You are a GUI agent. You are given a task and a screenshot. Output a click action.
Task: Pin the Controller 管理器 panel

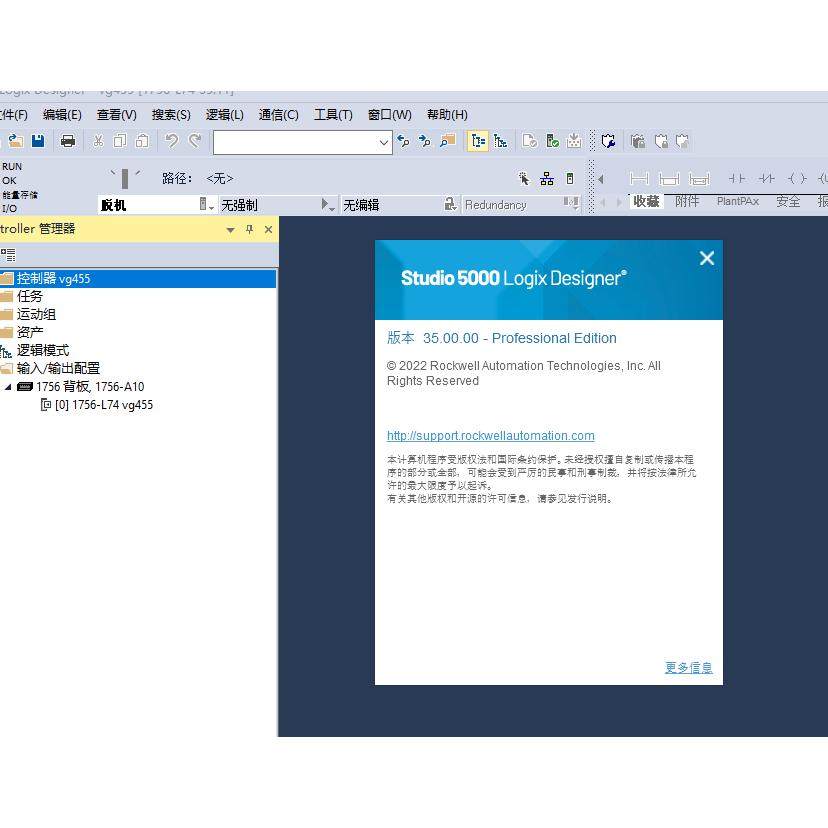coord(250,229)
